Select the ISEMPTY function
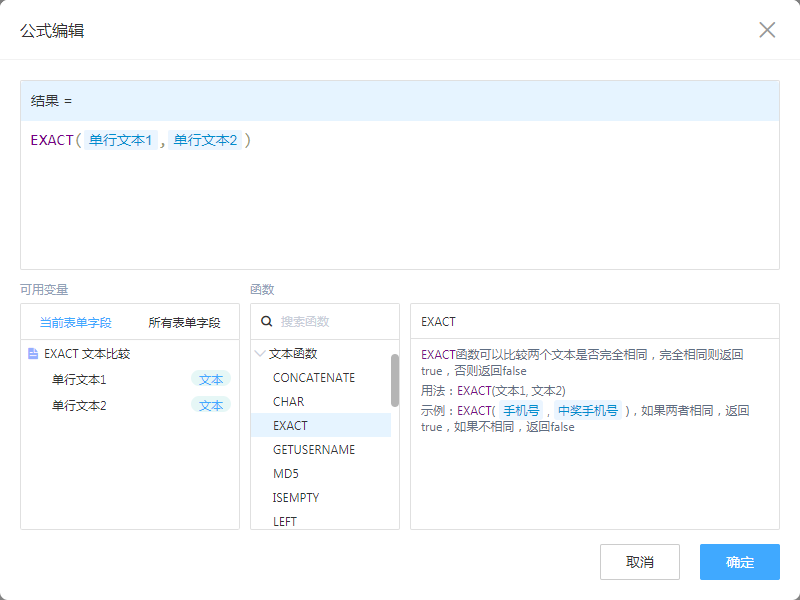Image resolution: width=800 pixels, height=600 pixels. [296, 498]
